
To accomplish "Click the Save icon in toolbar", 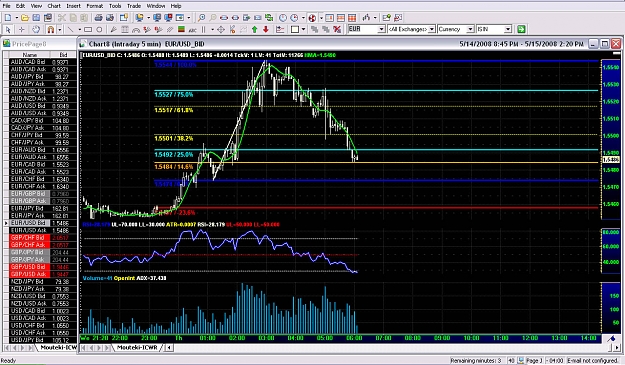I will (36, 18).
